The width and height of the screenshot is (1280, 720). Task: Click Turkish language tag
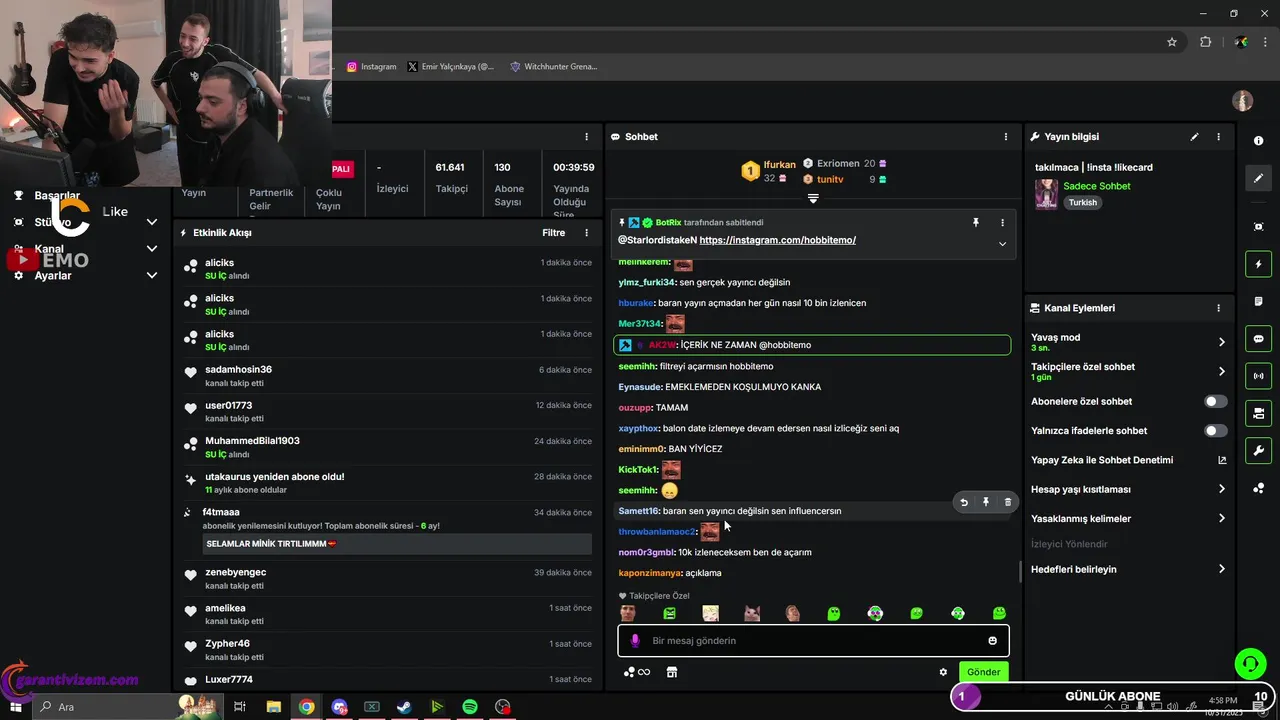coord(1082,202)
